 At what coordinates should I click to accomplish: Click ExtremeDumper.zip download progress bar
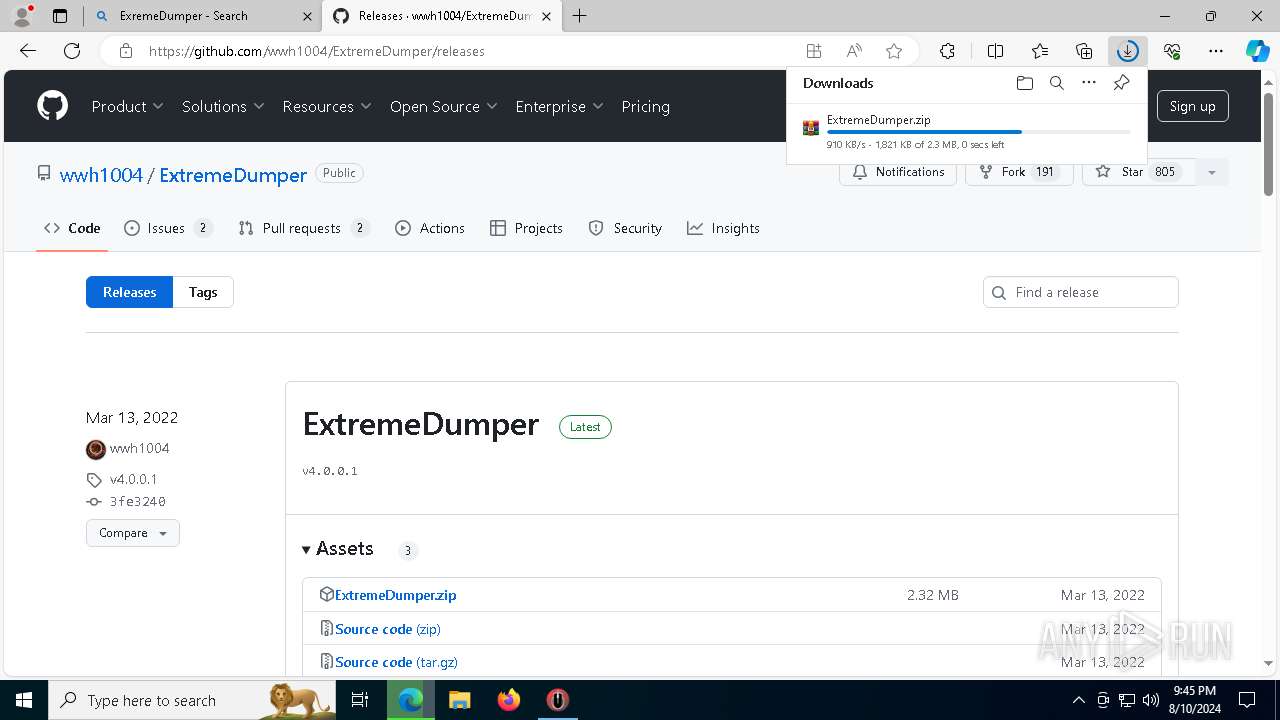(978, 132)
